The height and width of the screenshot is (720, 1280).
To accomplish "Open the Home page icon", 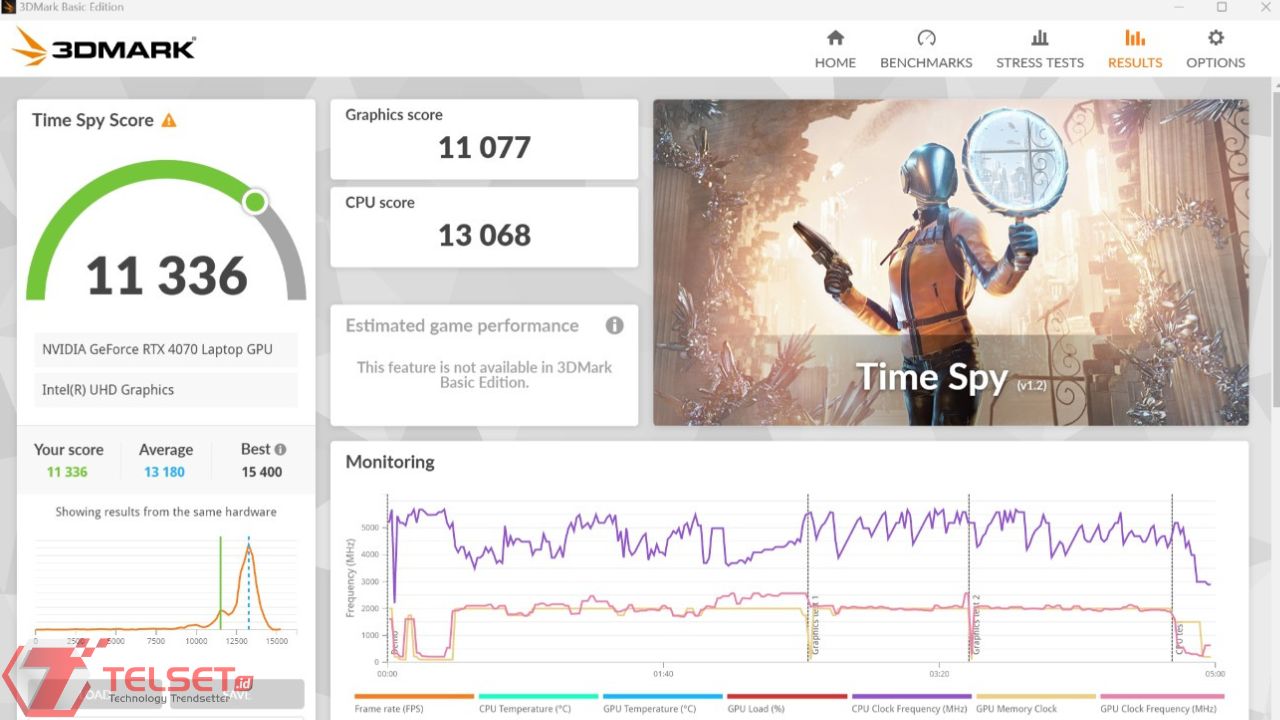I will coord(835,38).
